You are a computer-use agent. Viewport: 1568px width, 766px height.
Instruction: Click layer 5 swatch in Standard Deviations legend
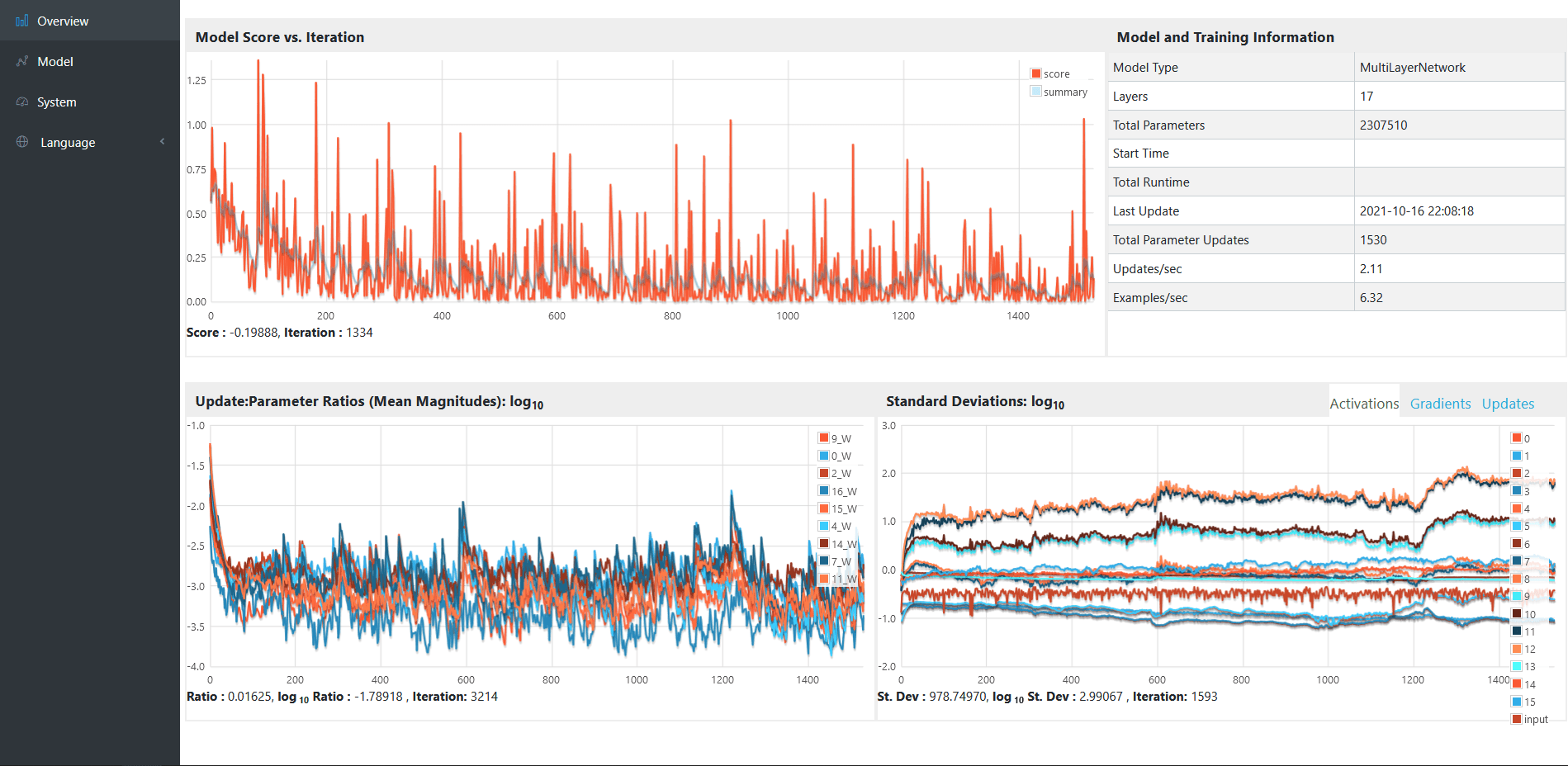point(1516,526)
